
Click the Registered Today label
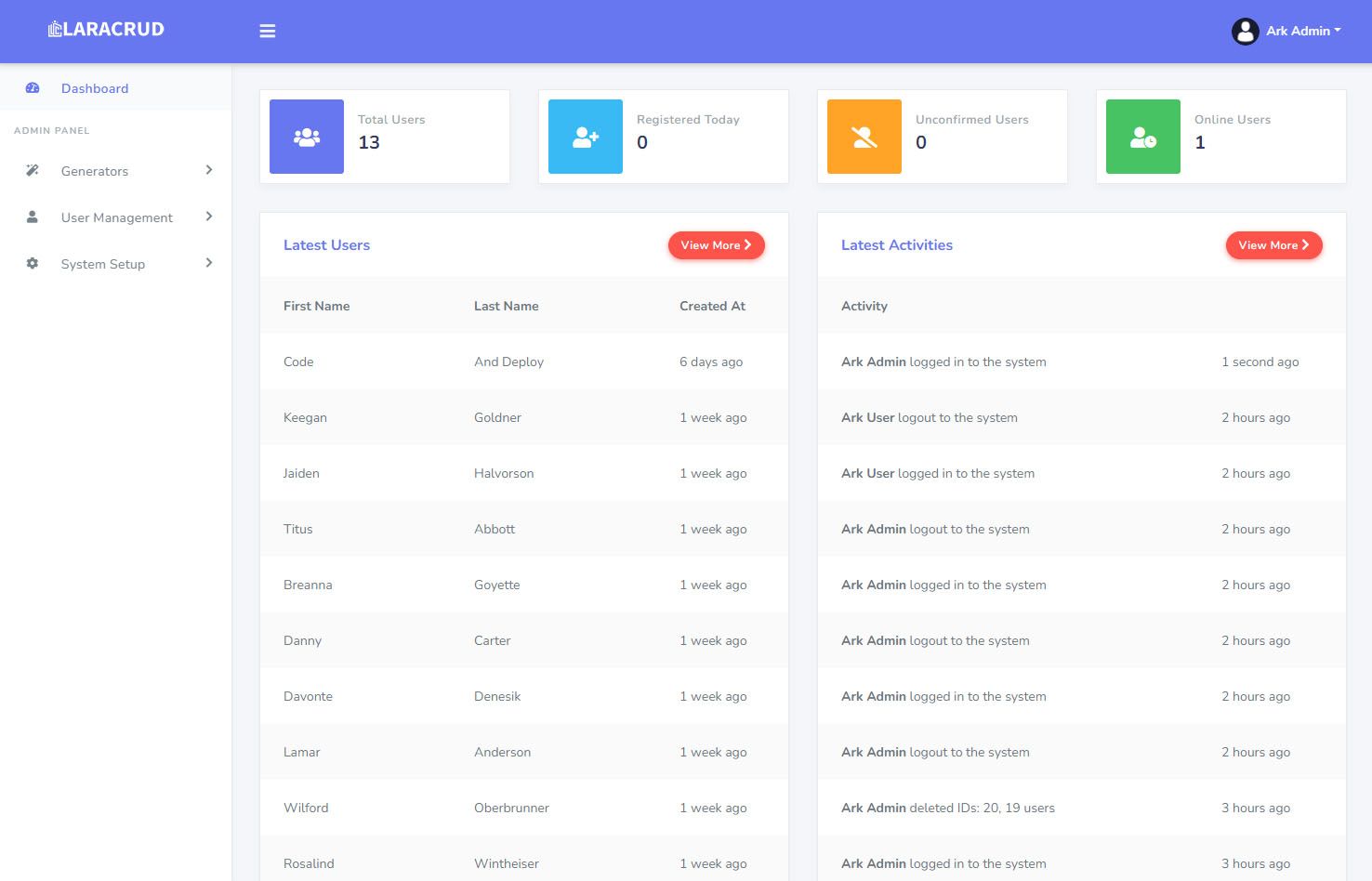[688, 119]
